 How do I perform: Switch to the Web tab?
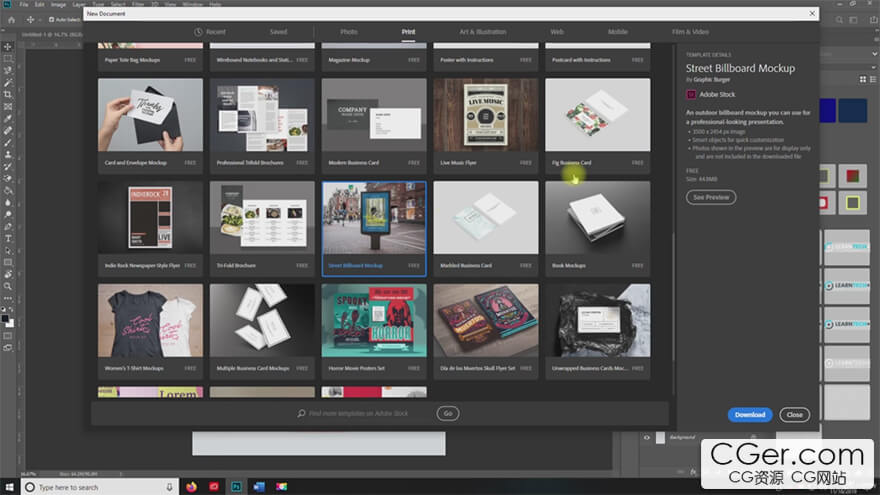pyautogui.click(x=557, y=32)
